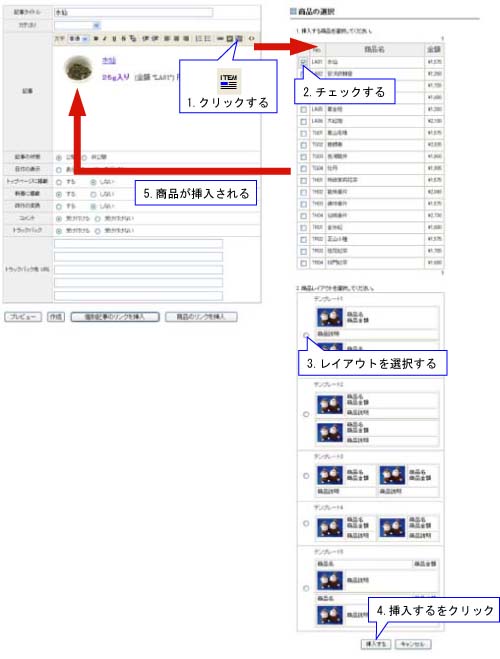Click the article title input field
This screenshot has width=500, height=659.
coord(133,12)
